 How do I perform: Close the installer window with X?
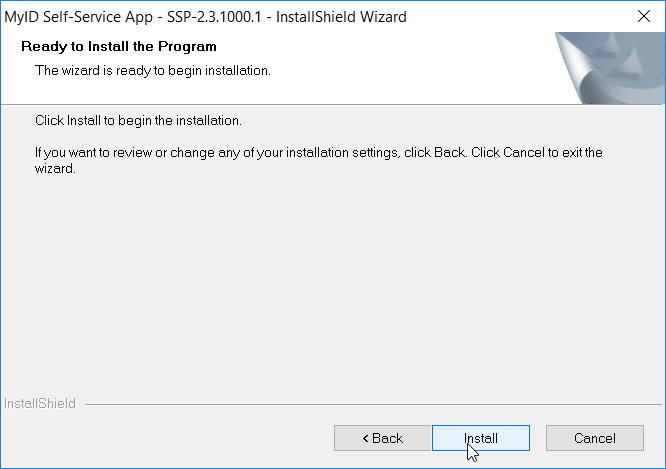pyautogui.click(x=644, y=17)
